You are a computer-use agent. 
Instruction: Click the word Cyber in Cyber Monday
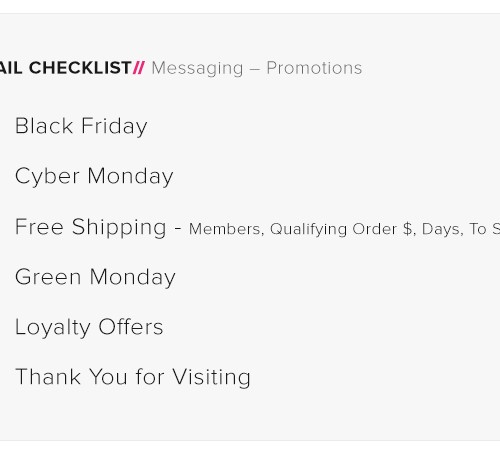(47, 176)
